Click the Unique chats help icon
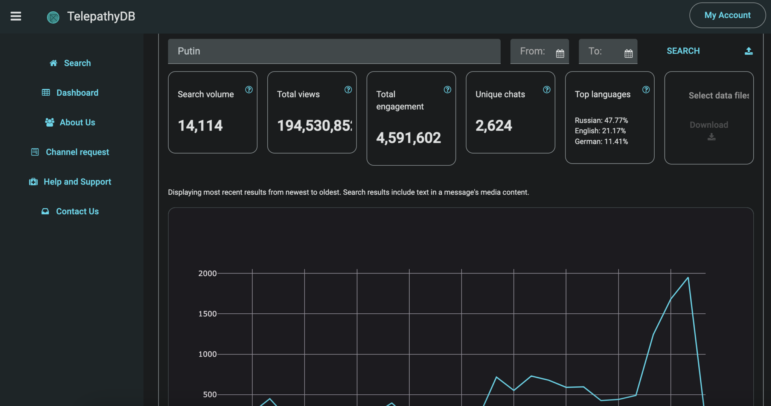Screen dimensions: 771x406 click(x=547, y=90)
